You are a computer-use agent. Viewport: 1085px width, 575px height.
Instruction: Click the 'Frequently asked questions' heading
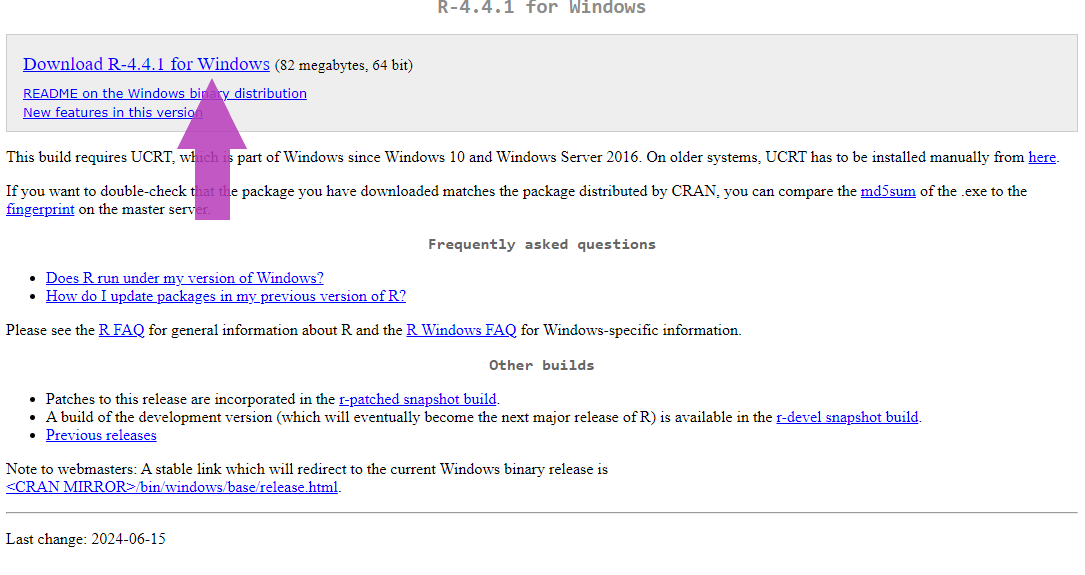click(x=542, y=244)
